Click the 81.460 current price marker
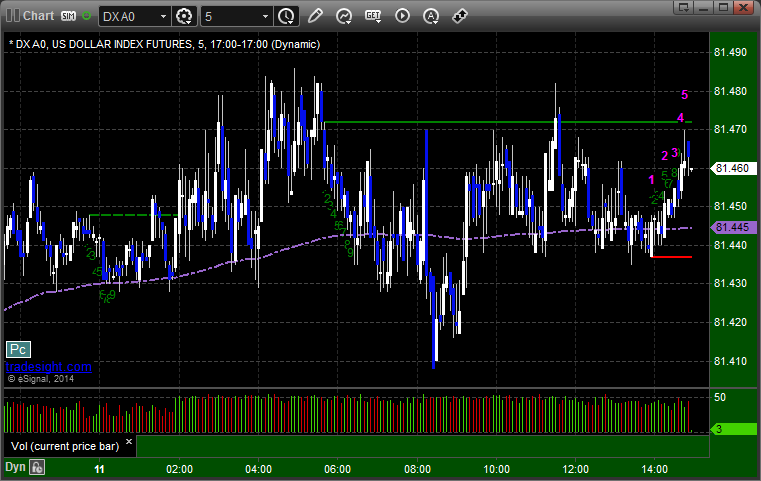The height and width of the screenshot is (481, 761). (733, 169)
